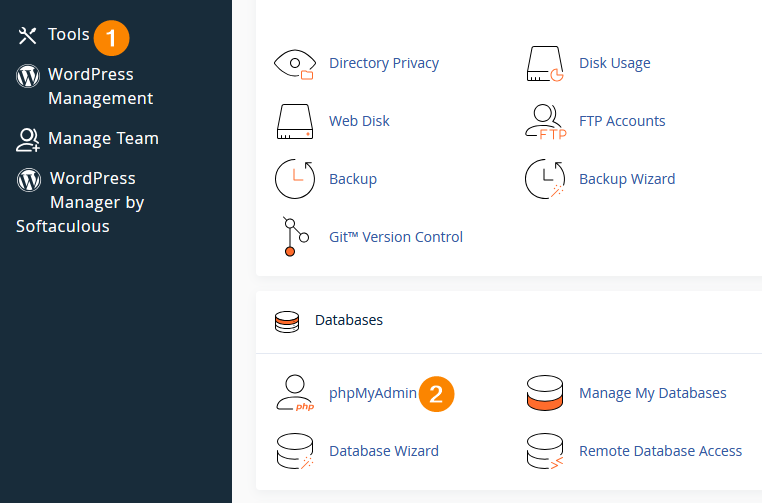Click the Manage Team user icon
The height and width of the screenshot is (503, 762).
click(x=28, y=140)
